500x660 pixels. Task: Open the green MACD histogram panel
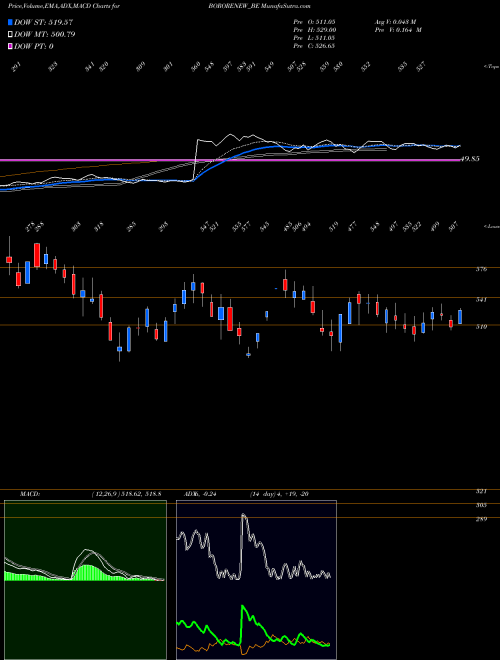pyautogui.click(x=85, y=580)
